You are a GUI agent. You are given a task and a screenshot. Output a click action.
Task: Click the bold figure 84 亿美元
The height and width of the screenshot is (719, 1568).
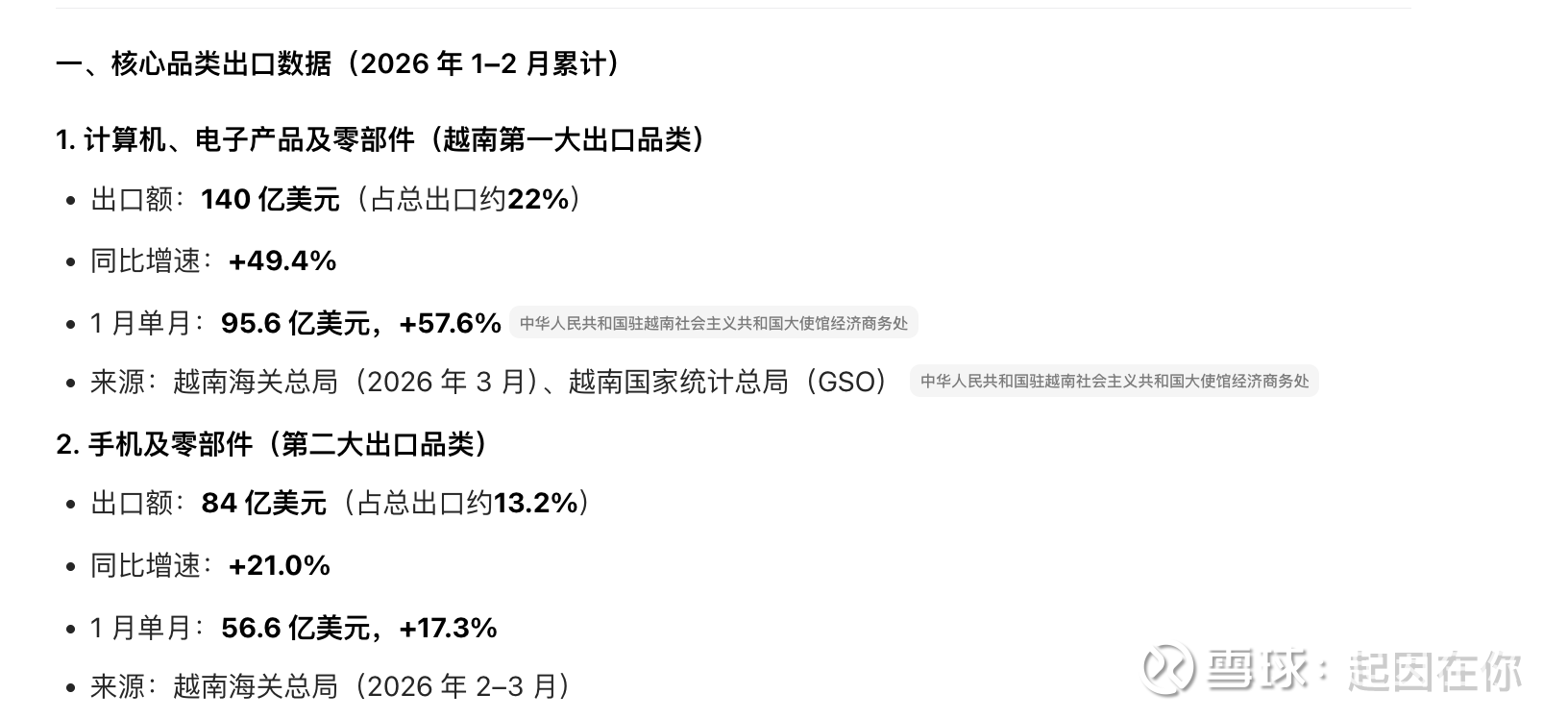(264, 504)
